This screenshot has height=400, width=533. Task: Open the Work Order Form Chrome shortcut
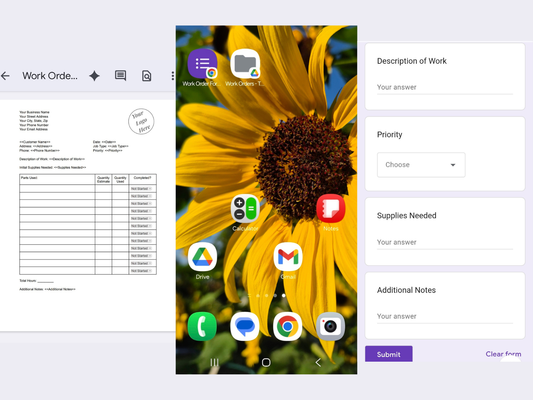202,64
